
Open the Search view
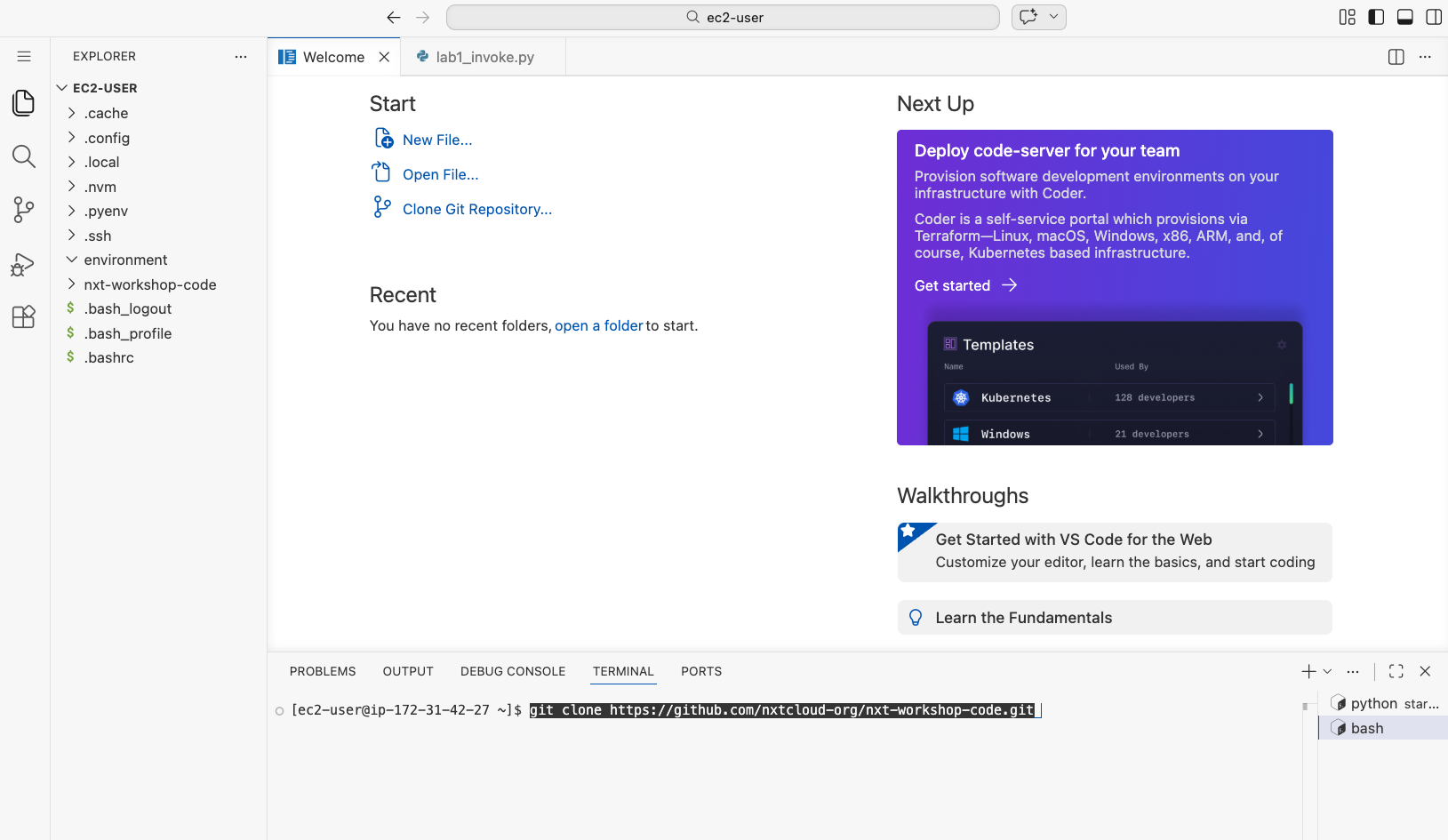coord(24,156)
